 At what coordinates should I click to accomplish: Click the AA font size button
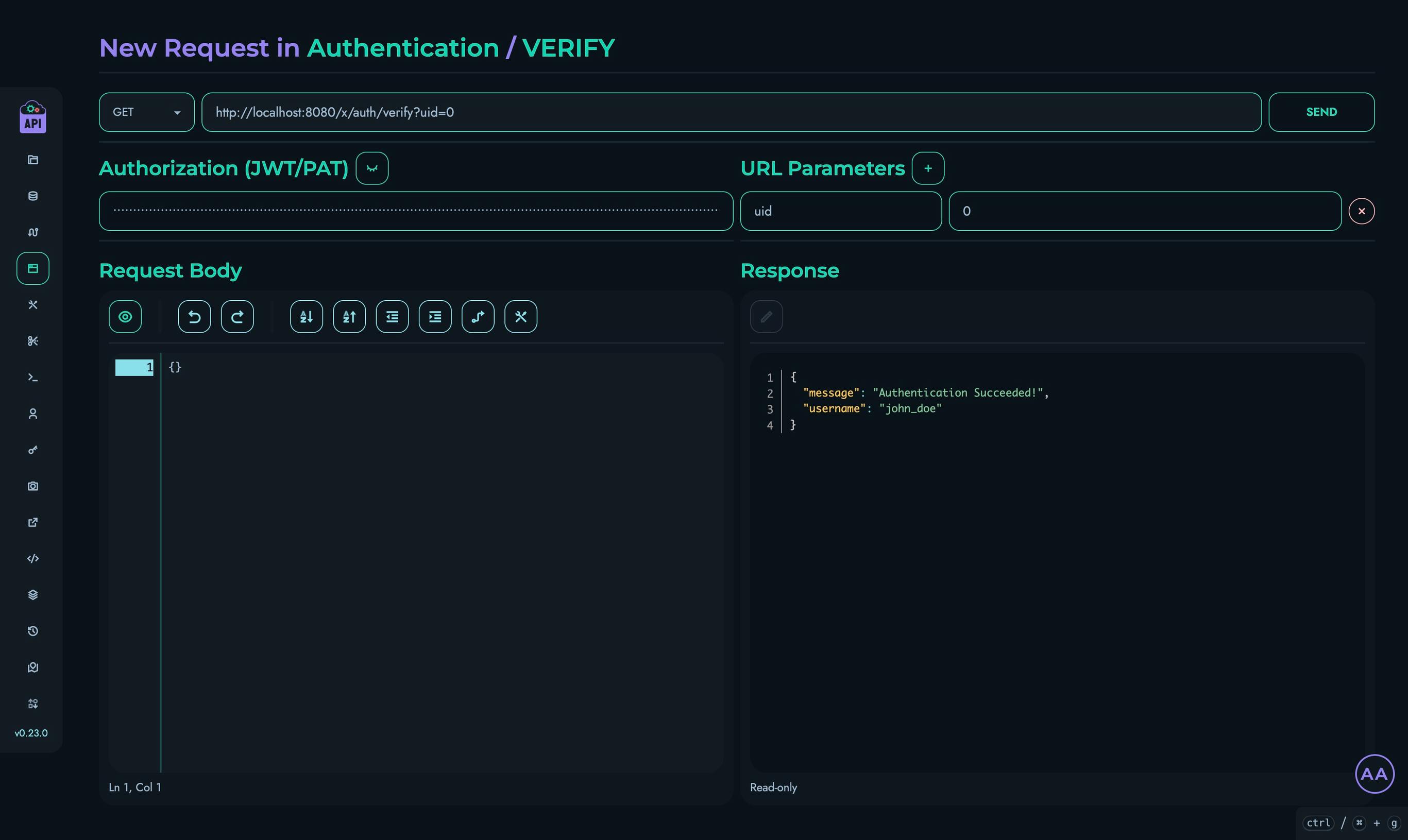click(1374, 774)
